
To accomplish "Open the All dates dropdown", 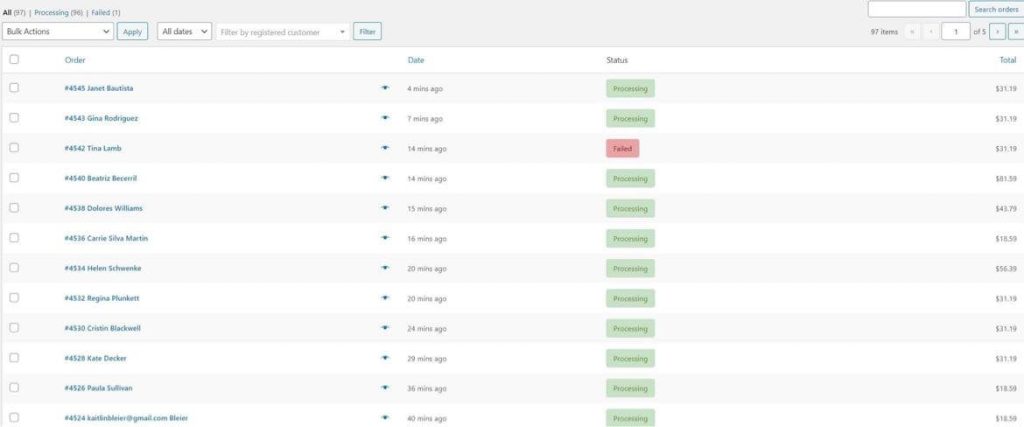I will pyautogui.click(x=185, y=31).
